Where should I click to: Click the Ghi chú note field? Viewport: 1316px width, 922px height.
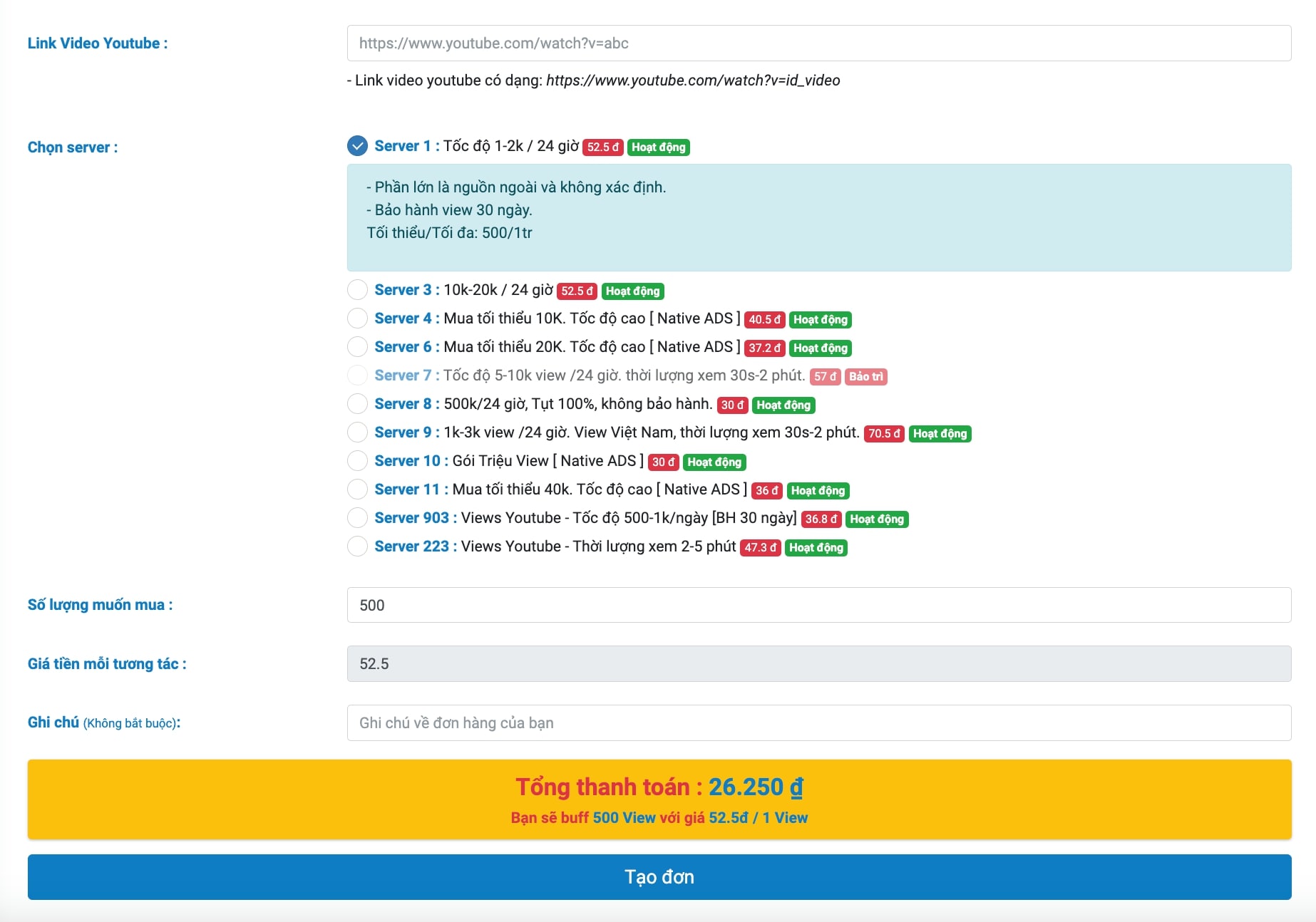pos(818,722)
